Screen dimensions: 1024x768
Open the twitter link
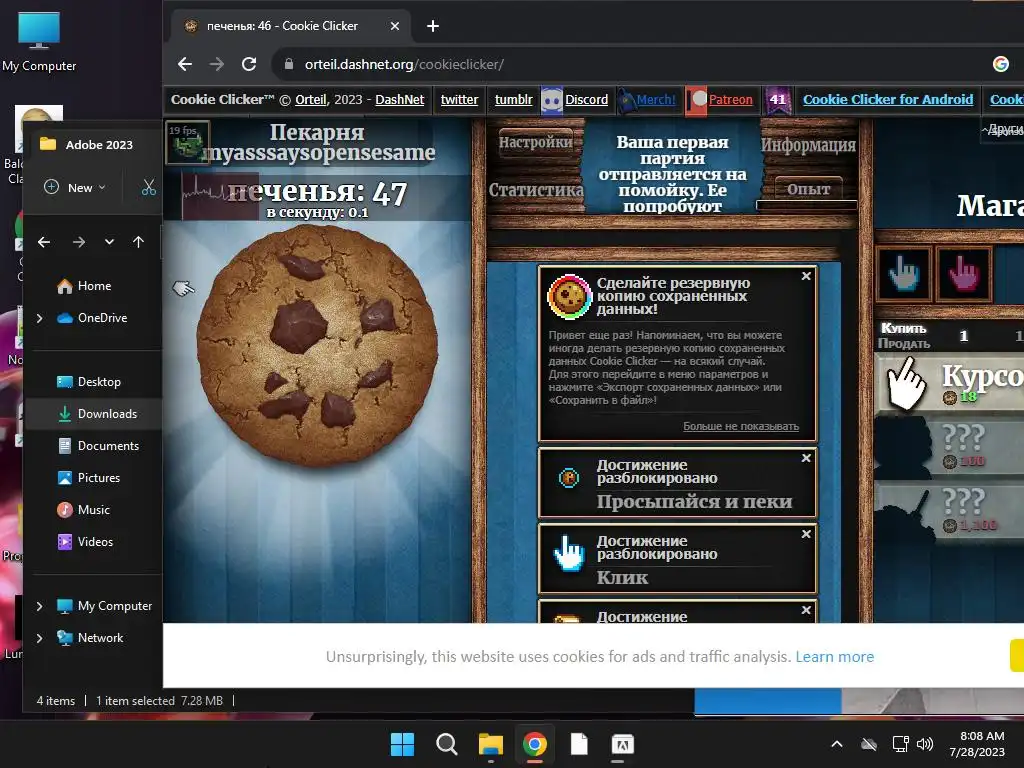(459, 99)
